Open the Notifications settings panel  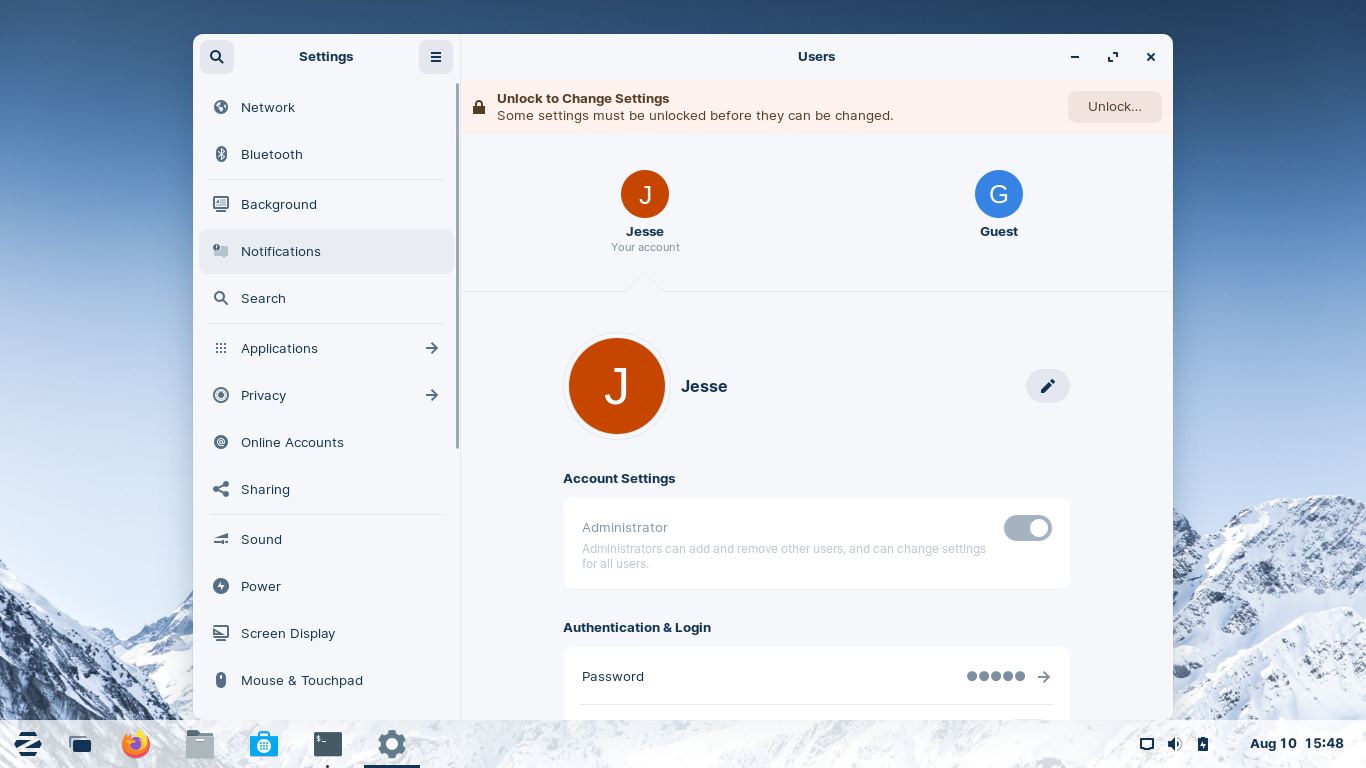[x=326, y=251]
